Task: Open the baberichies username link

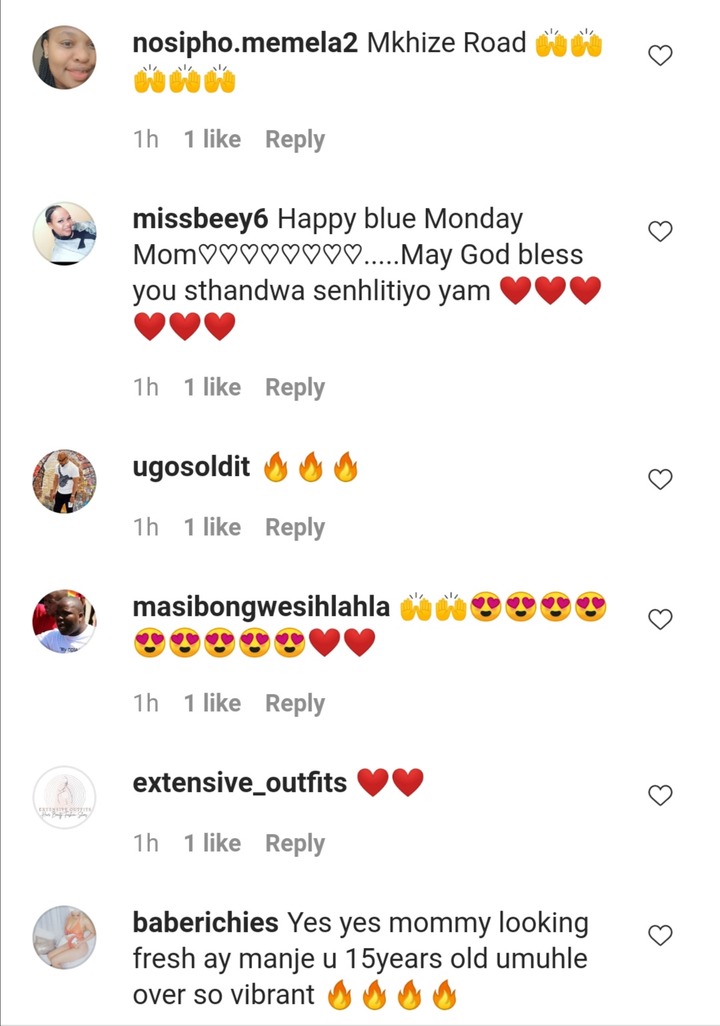Action: tap(206, 923)
